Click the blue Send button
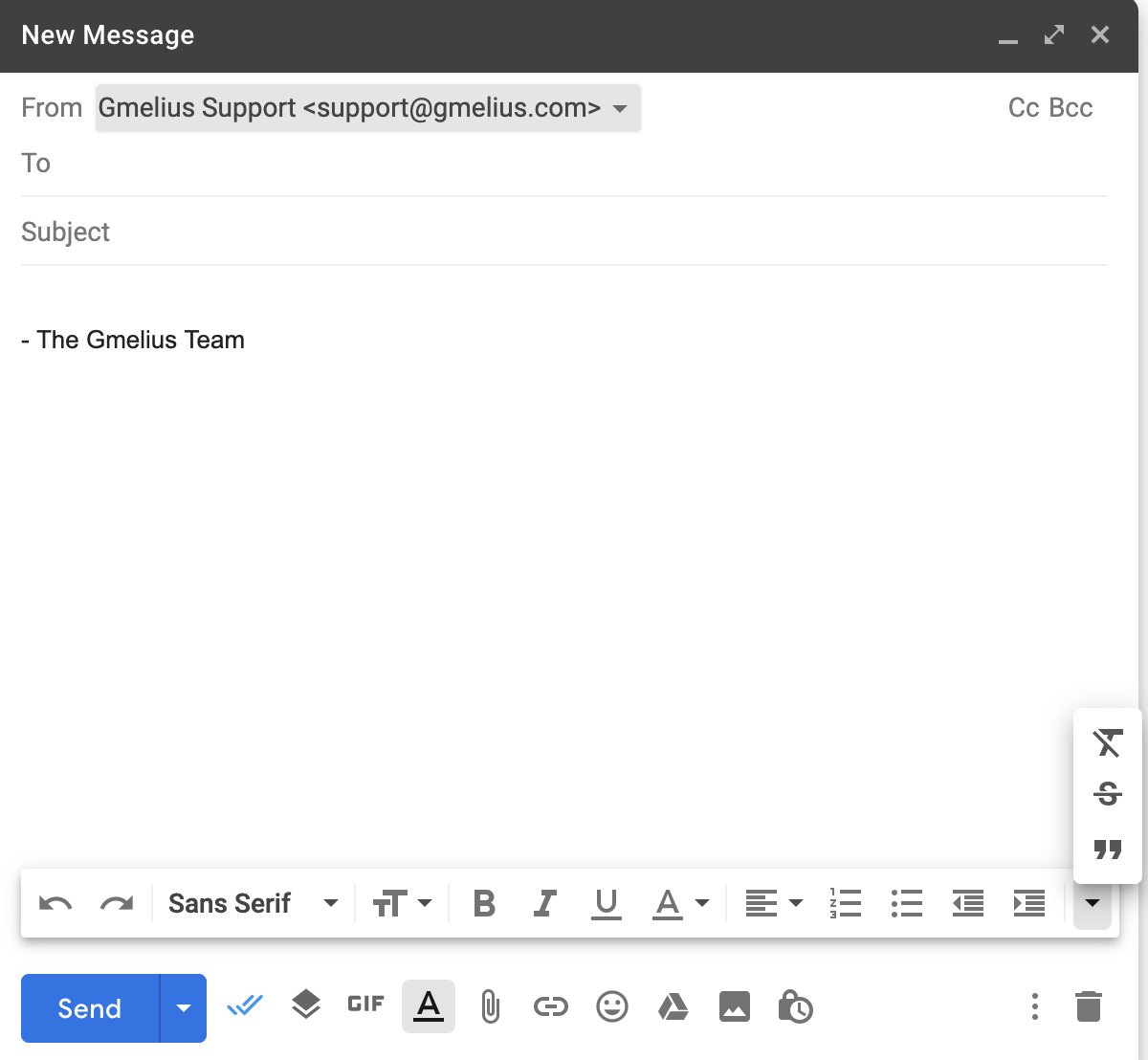The image size is (1148, 1060). click(x=90, y=1008)
